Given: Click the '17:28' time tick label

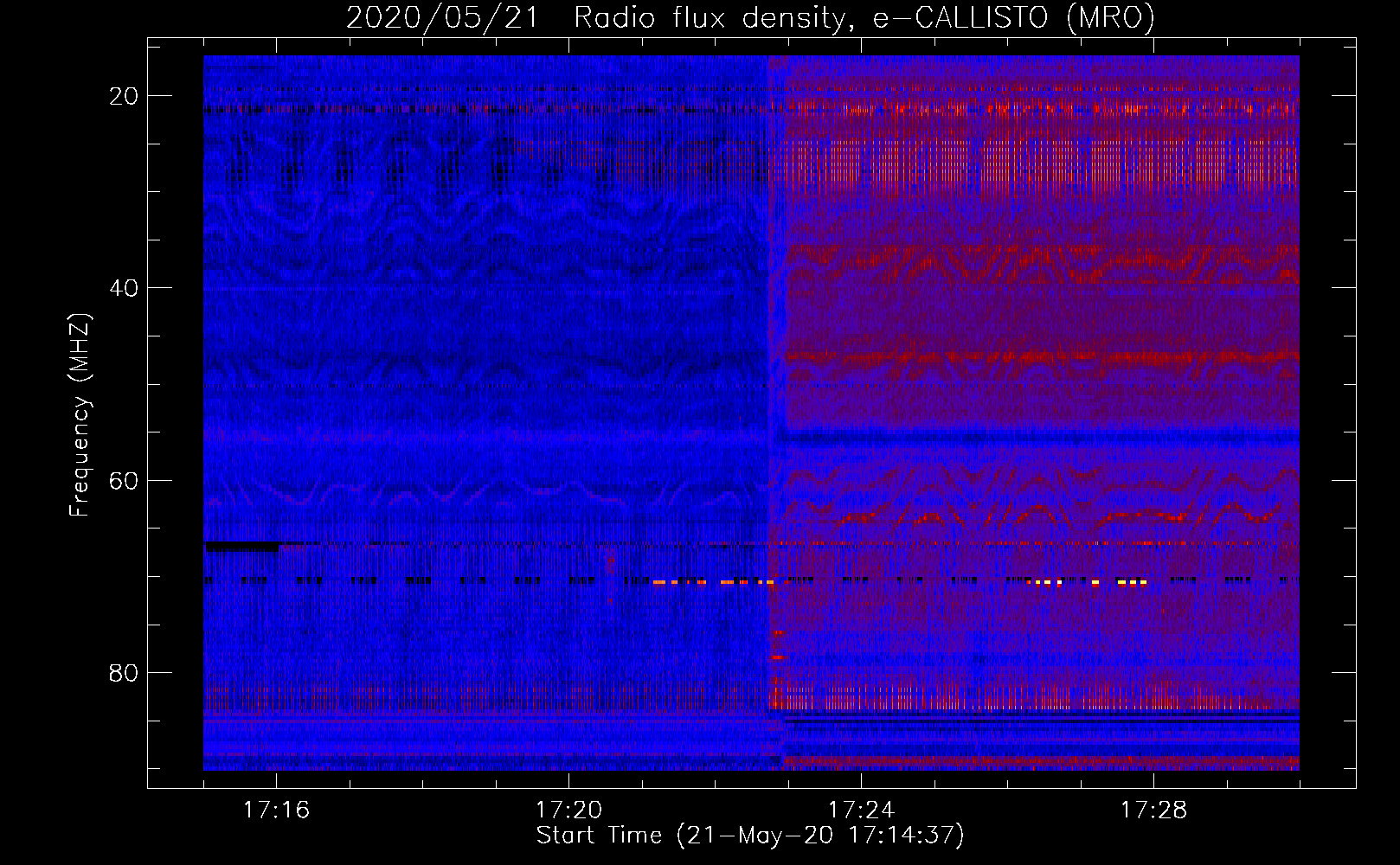Looking at the screenshot, I should pyautogui.click(x=1153, y=810).
